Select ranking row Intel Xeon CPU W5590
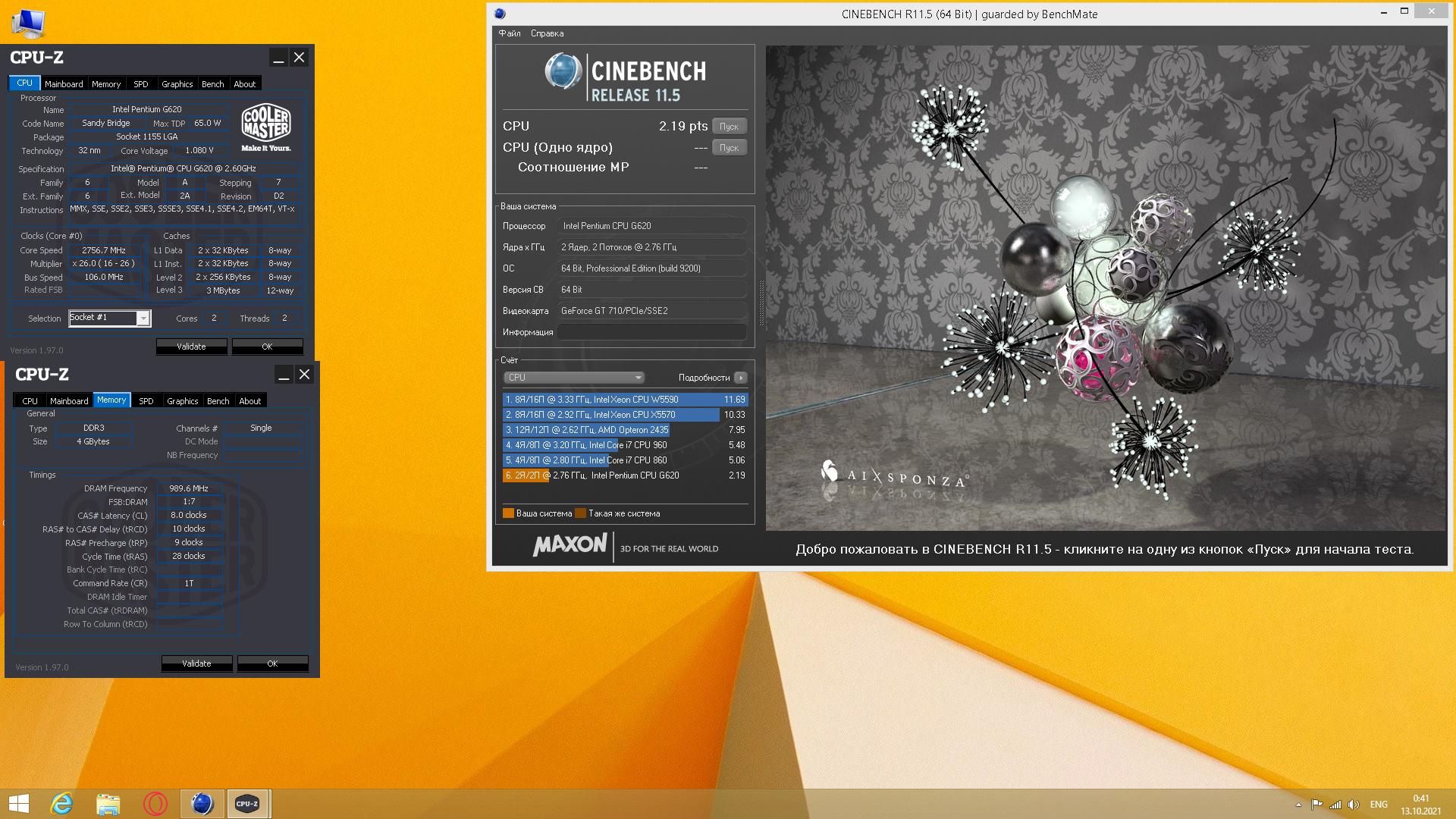 pyautogui.click(x=626, y=400)
